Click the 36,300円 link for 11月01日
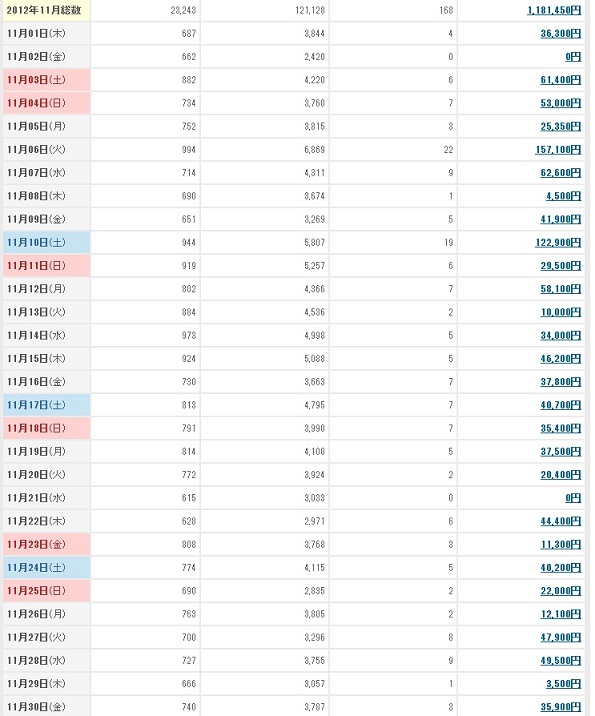 (561, 34)
